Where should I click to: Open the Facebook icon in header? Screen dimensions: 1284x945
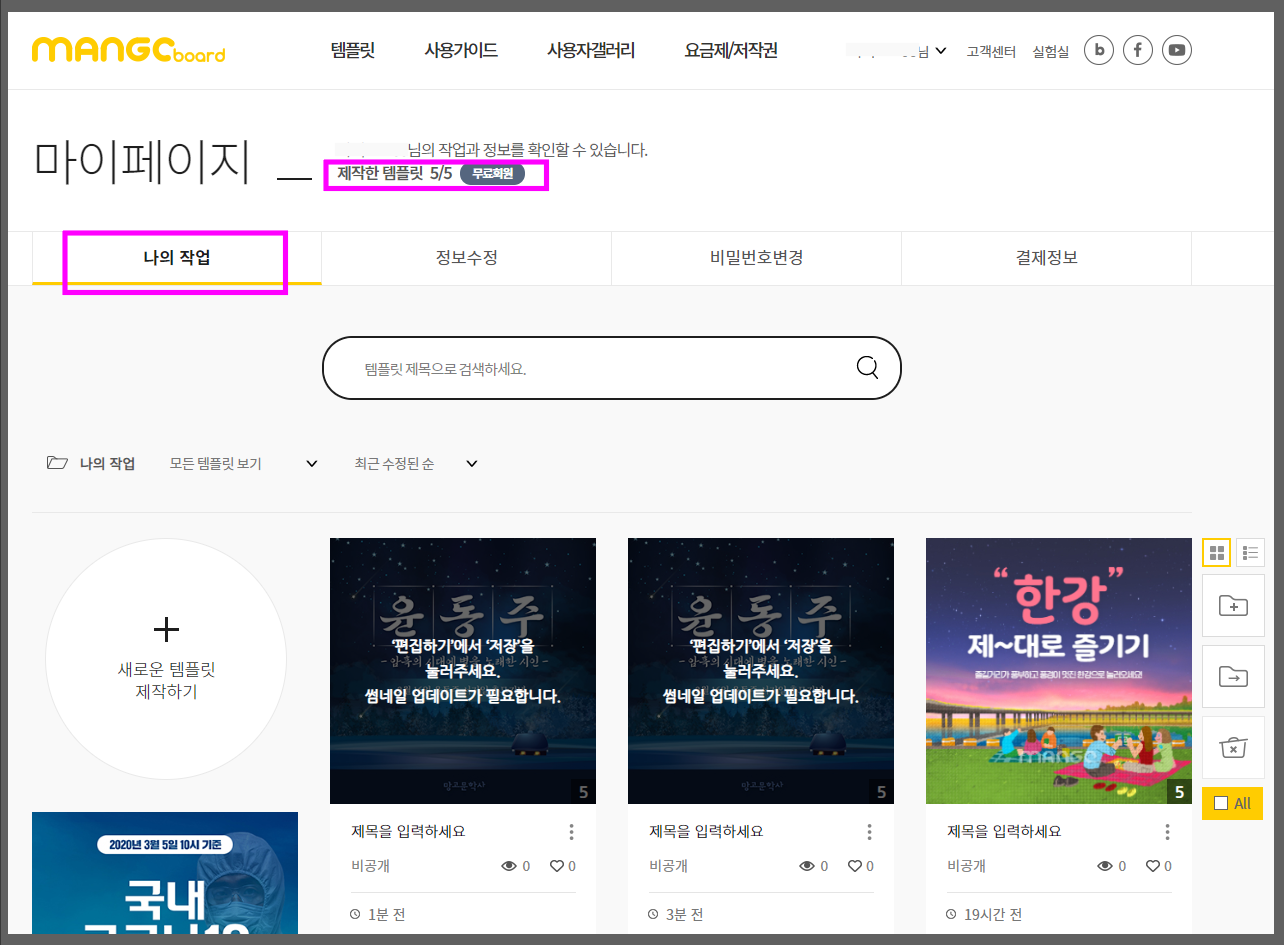pyautogui.click(x=1138, y=49)
